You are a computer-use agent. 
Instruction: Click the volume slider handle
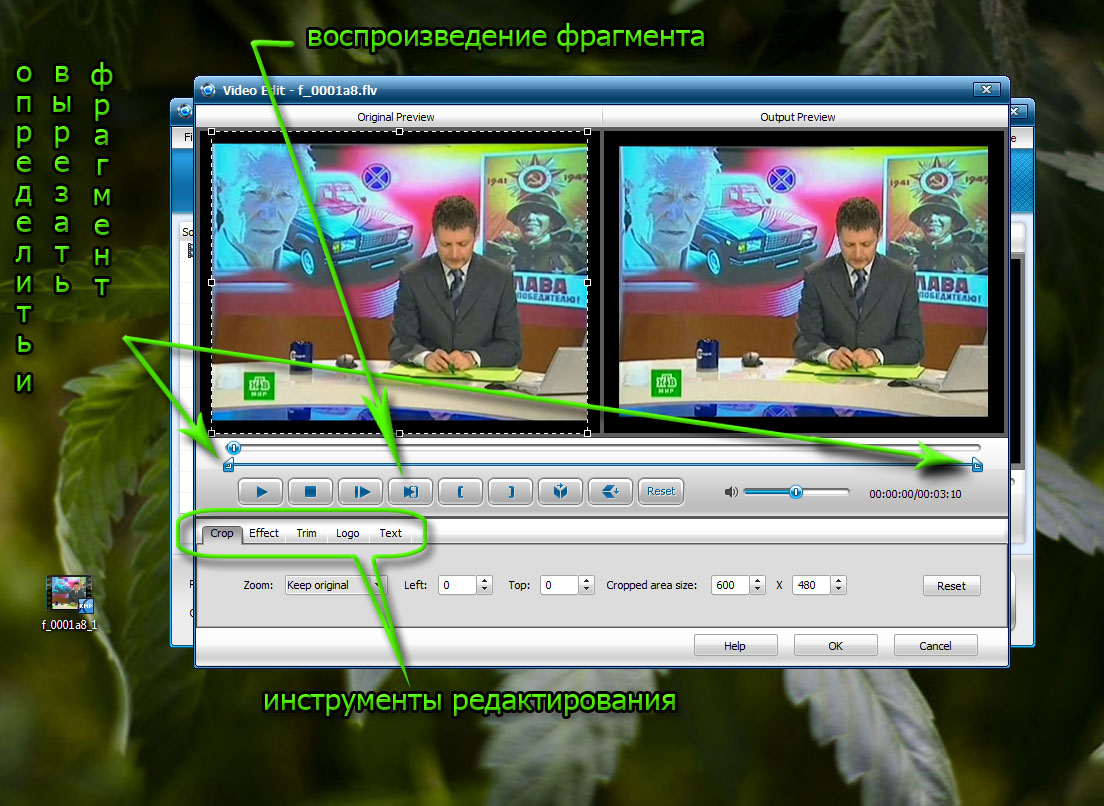coord(796,492)
